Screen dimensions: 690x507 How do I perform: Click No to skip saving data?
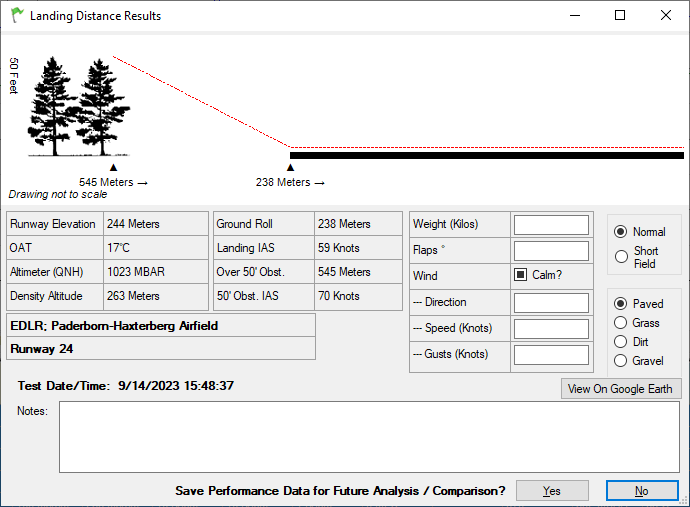tap(642, 491)
